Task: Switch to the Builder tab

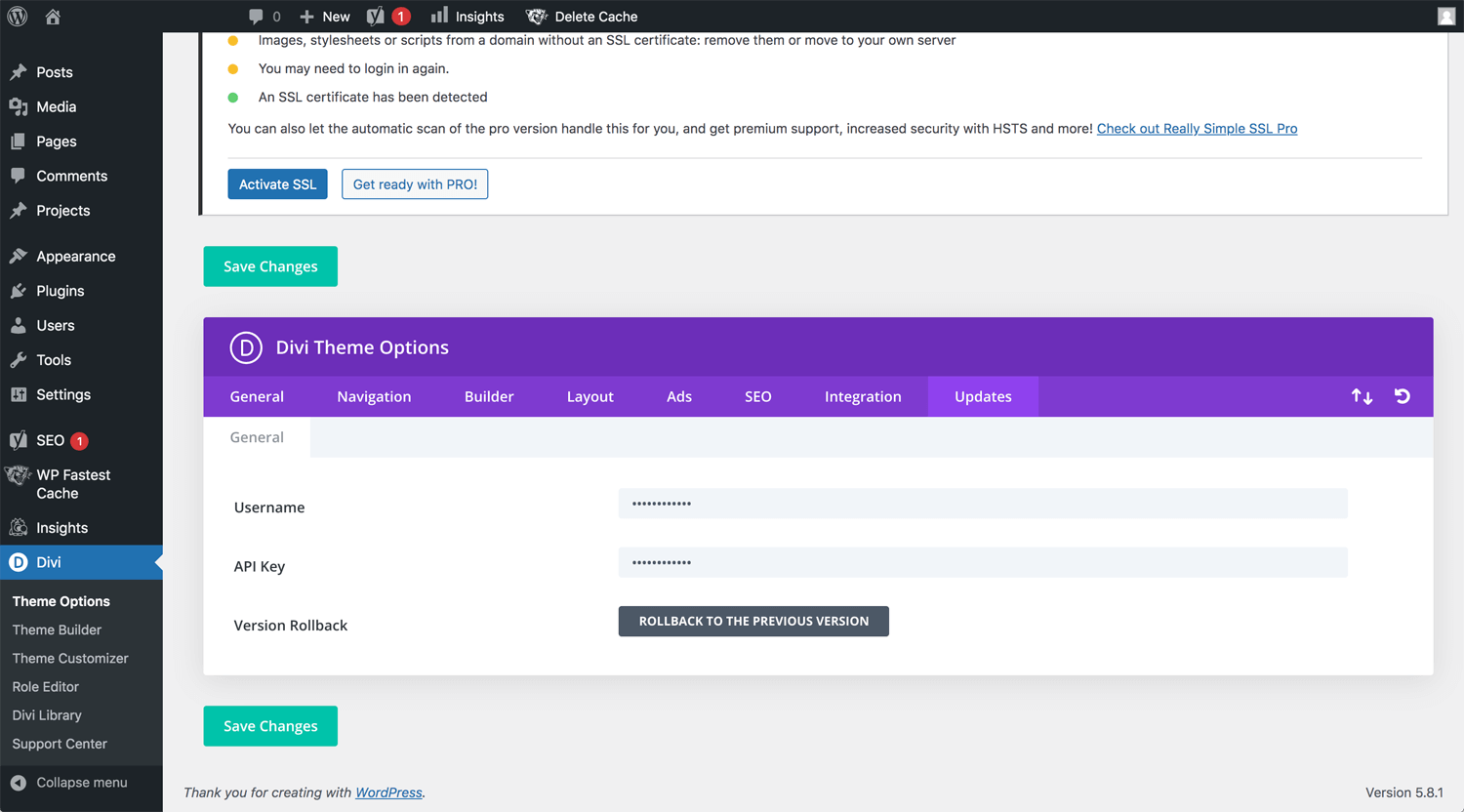Action: click(489, 396)
